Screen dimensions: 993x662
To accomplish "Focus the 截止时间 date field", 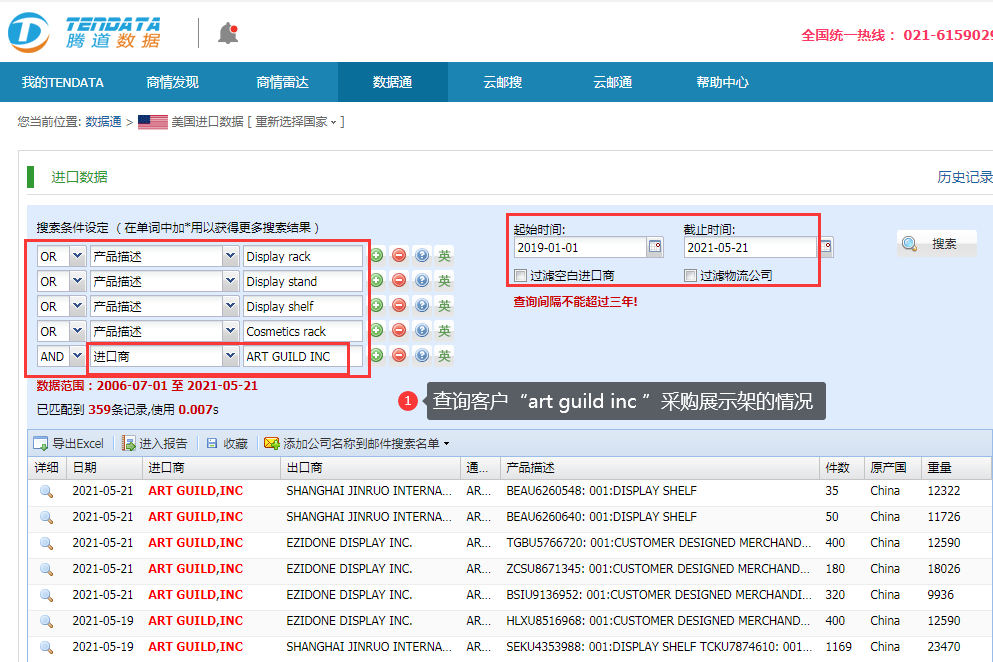I will pyautogui.click(x=750, y=247).
